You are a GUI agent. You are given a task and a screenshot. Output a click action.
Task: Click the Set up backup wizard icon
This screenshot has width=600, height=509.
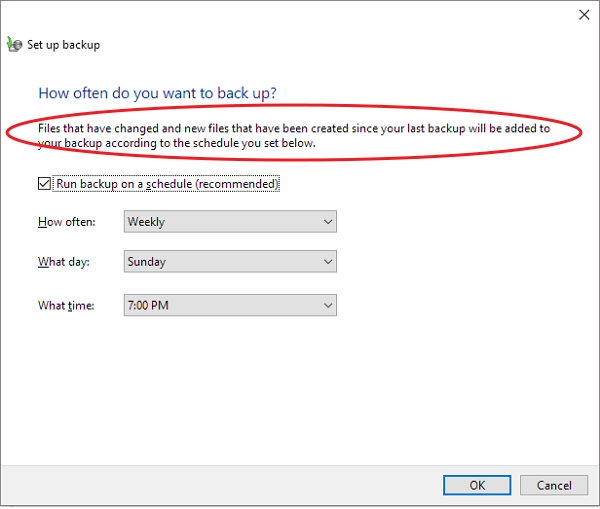[13, 44]
